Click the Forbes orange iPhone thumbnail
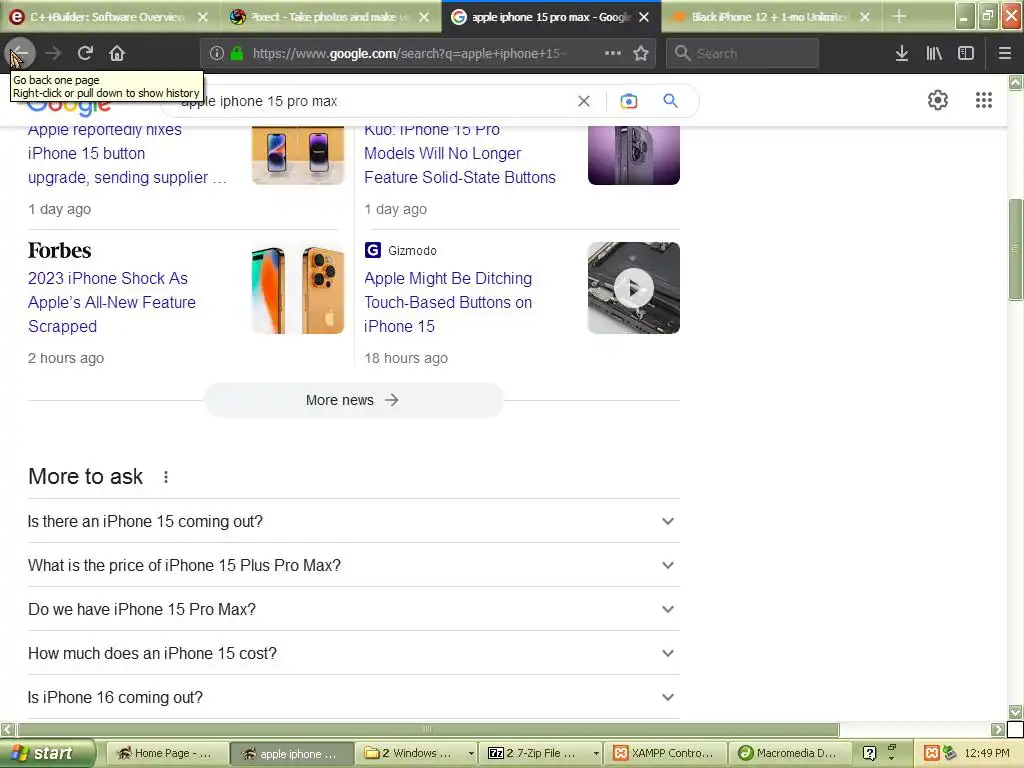1024x768 pixels. tap(298, 288)
